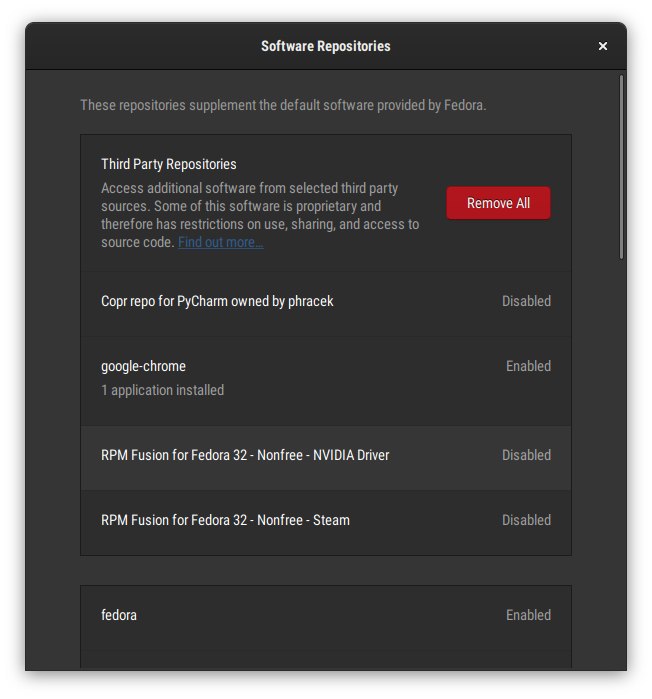The image size is (652, 699).
Task: Open the Find out more link
Action: (x=221, y=242)
